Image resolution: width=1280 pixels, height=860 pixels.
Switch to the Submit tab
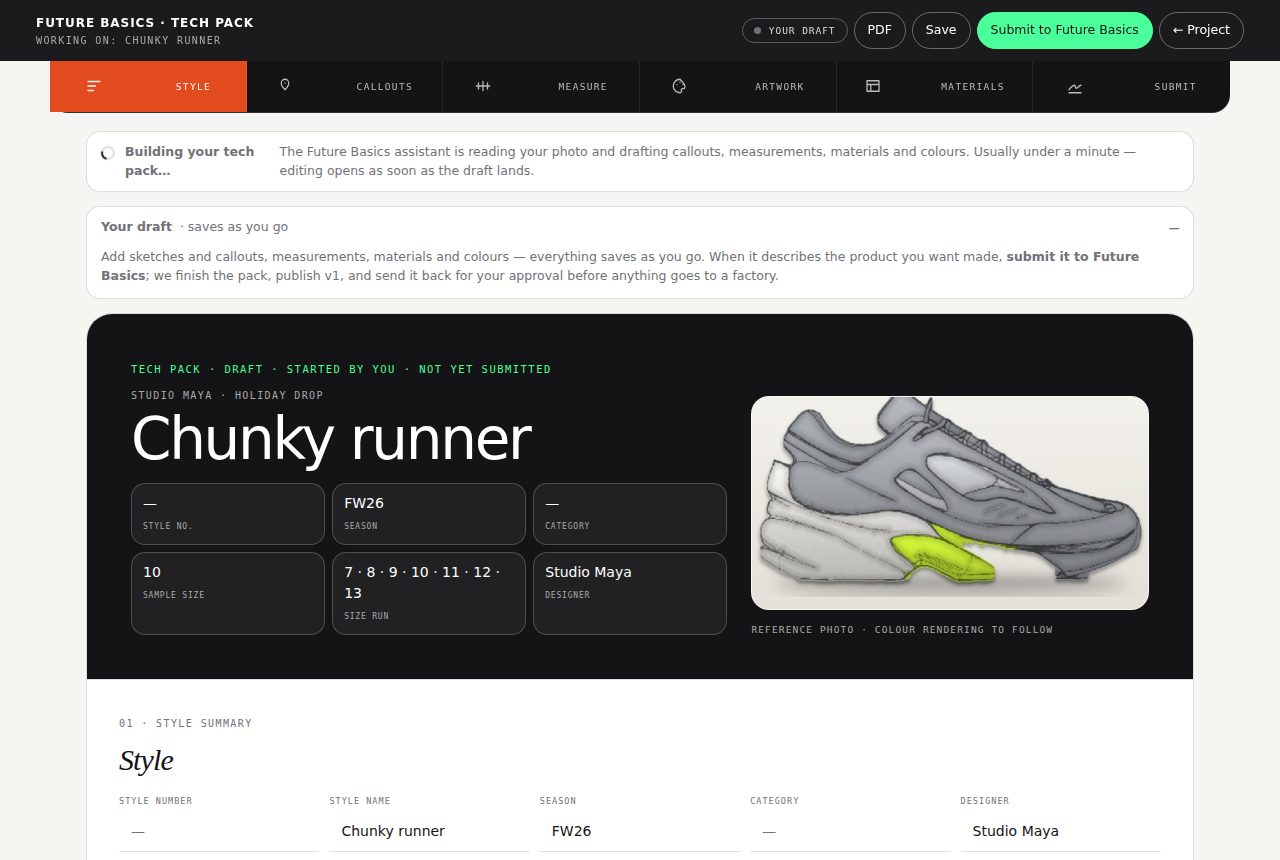1132,87
